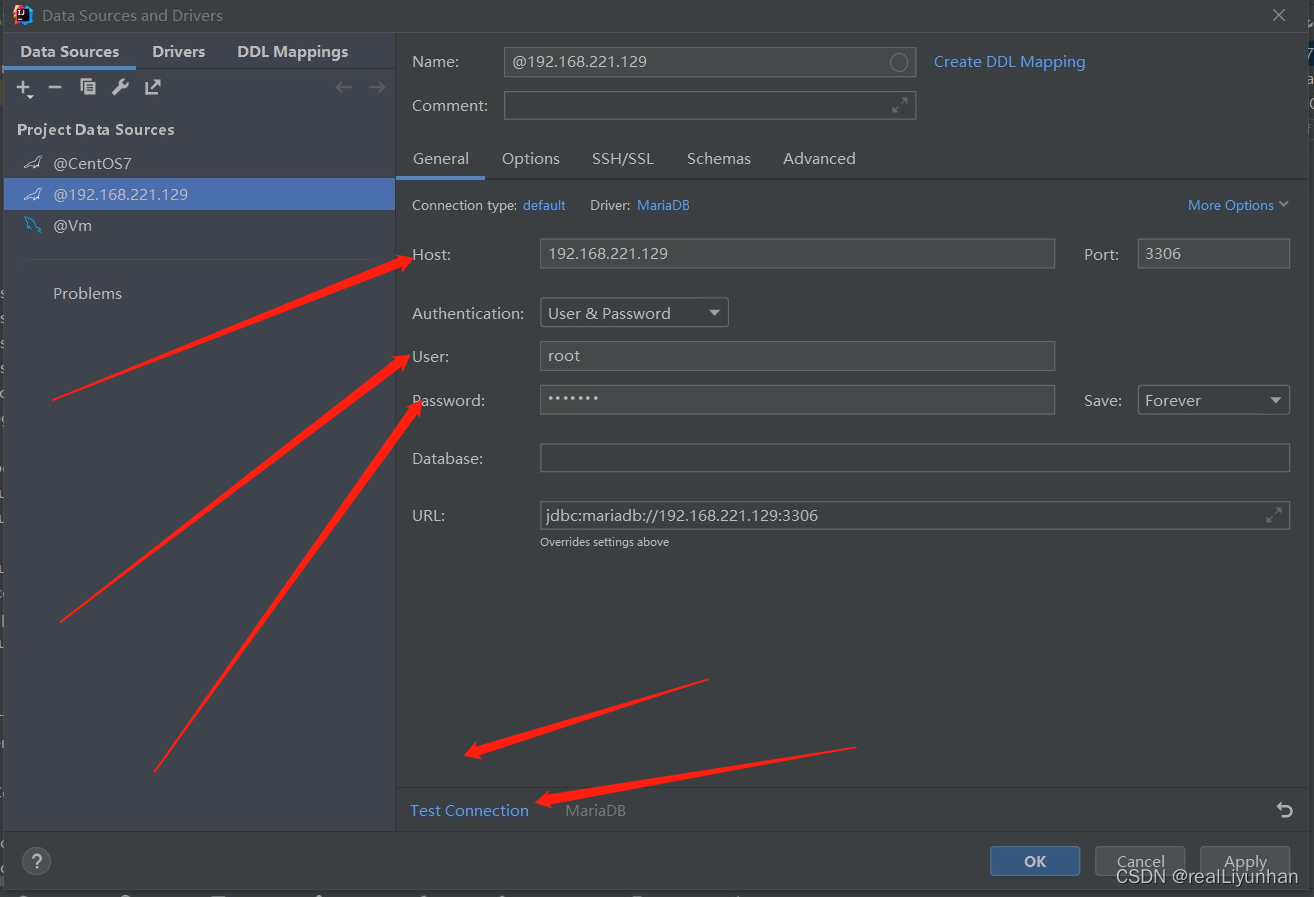Close the Data Sources and Drivers dialog
Screen dimensions: 1314x897
pos(1279,15)
